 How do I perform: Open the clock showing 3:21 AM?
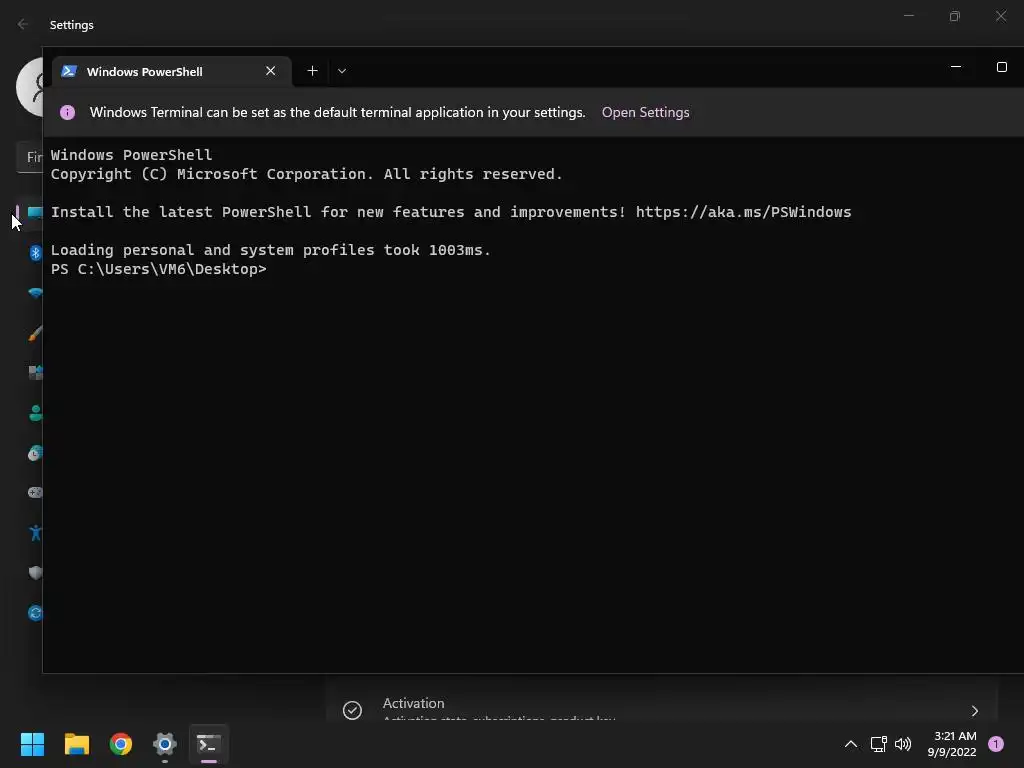tap(952, 744)
